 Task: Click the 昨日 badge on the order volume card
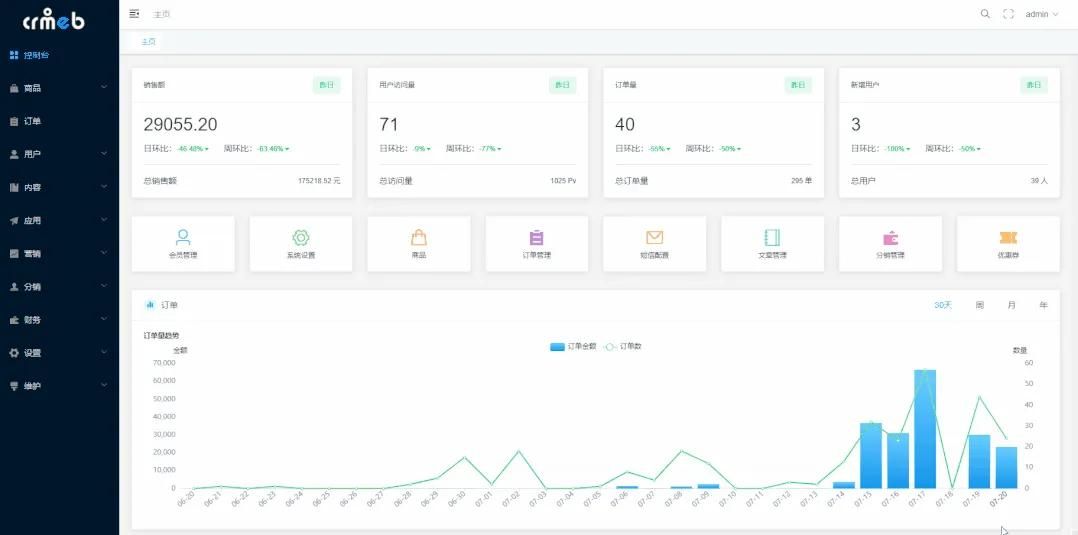798,85
